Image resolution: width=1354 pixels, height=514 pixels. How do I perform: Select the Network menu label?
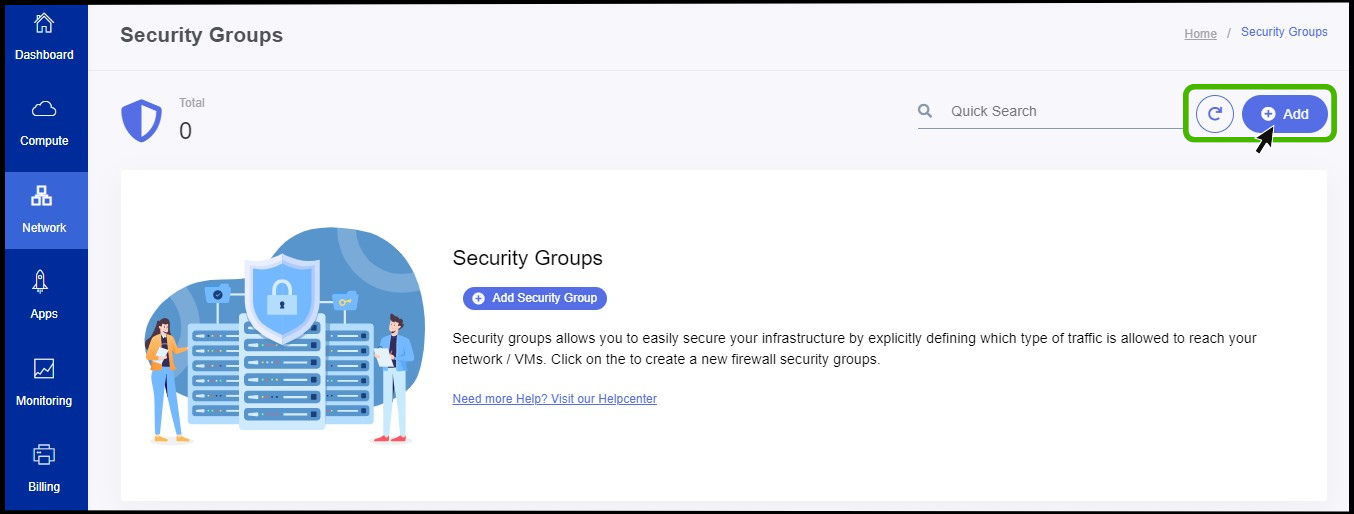pos(44,228)
